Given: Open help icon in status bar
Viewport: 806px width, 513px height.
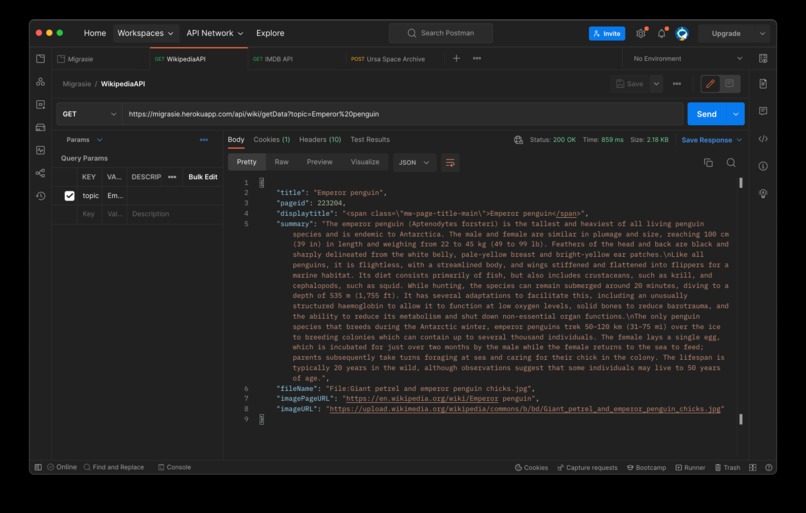Looking at the screenshot, I should coord(768,468).
